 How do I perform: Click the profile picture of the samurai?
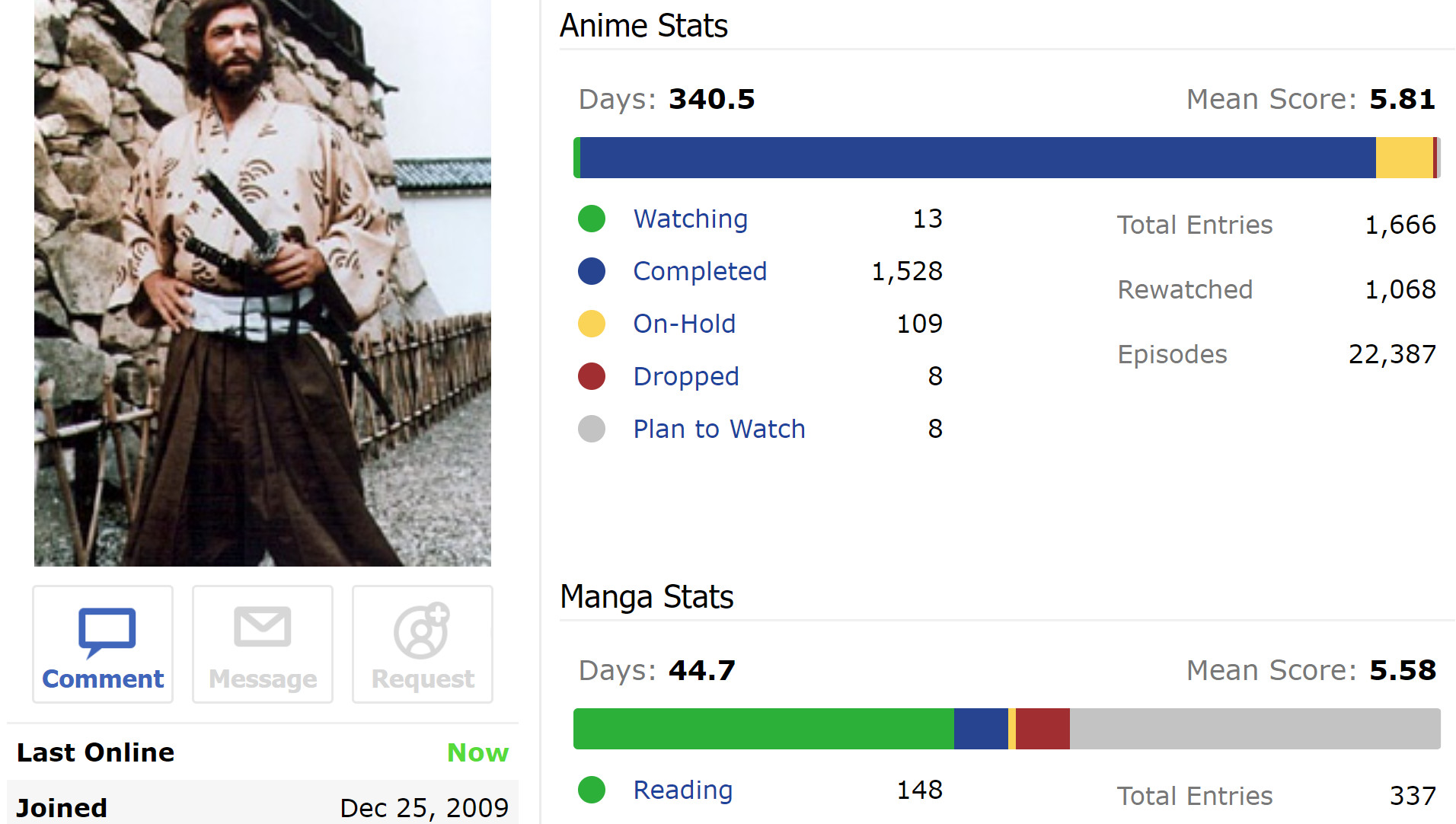pos(263,282)
